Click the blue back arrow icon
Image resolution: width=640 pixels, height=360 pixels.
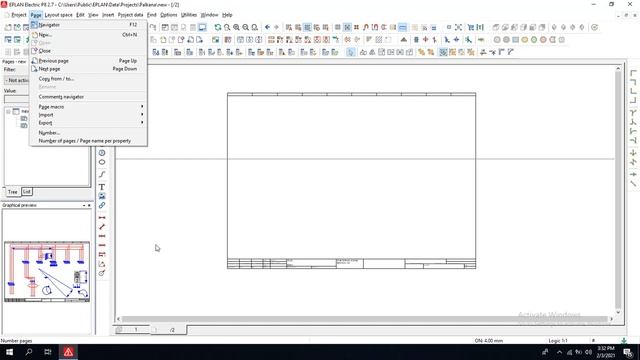pyautogui.click(x=267, y=27)
